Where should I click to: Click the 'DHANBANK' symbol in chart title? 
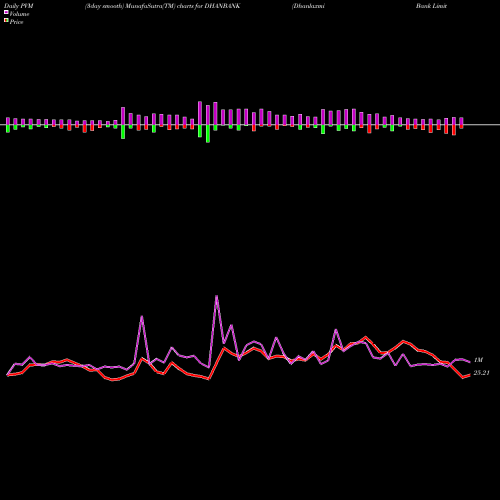point(222,6)
